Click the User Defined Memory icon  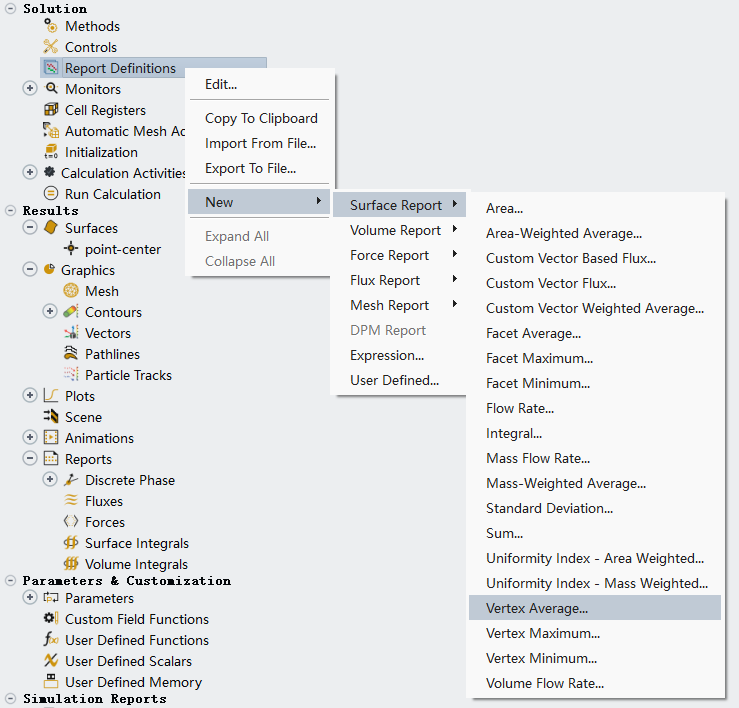click(x=51, y=682)
